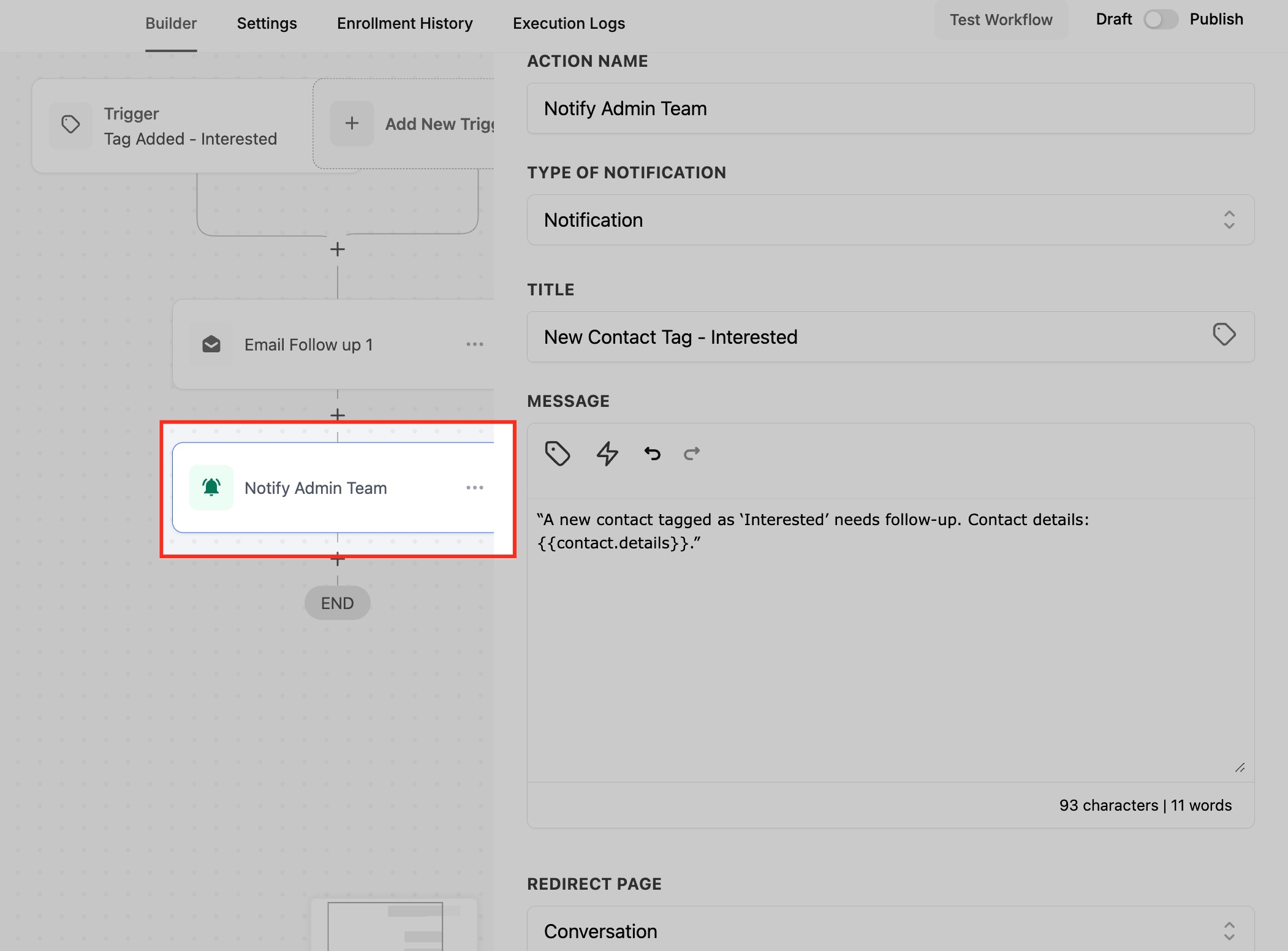Click the Email Follow up 1 envelope icon
Screen dimensions: 1288x951
point(211,344)
